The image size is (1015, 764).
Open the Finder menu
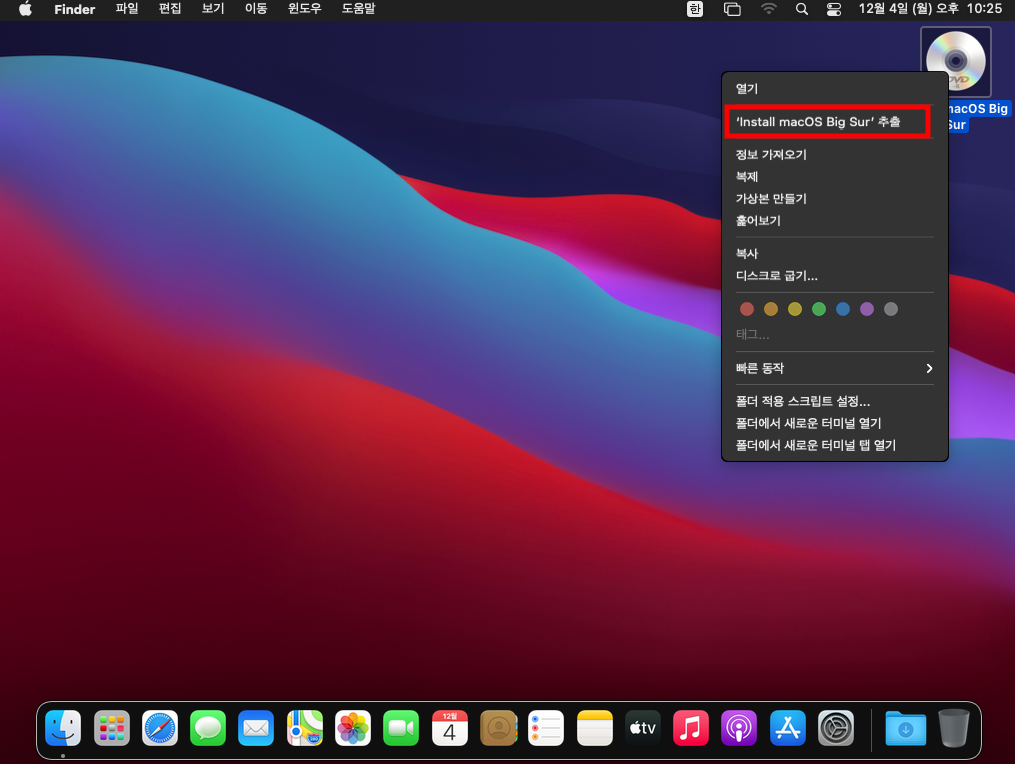tap(74, 9)
